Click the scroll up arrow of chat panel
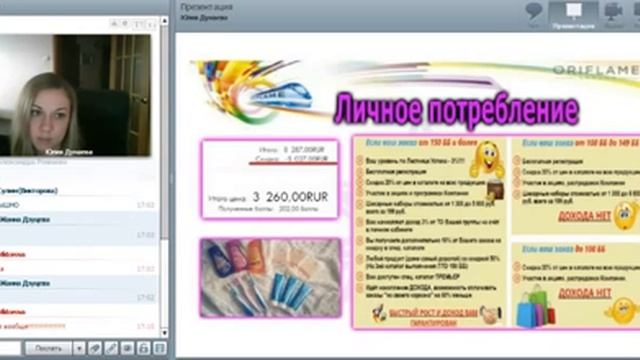This screenshot has height=360, width=640. (164, 20)
